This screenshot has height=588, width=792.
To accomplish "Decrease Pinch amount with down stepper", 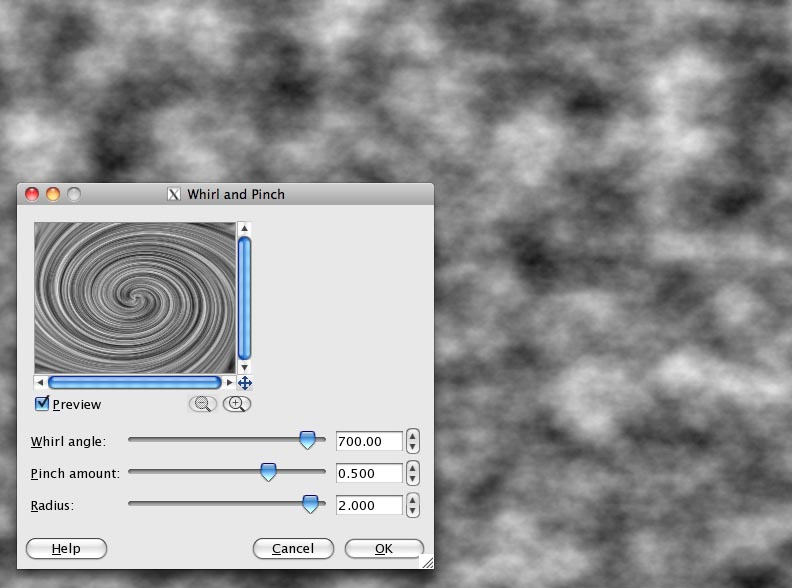I will tap(413, 479).
